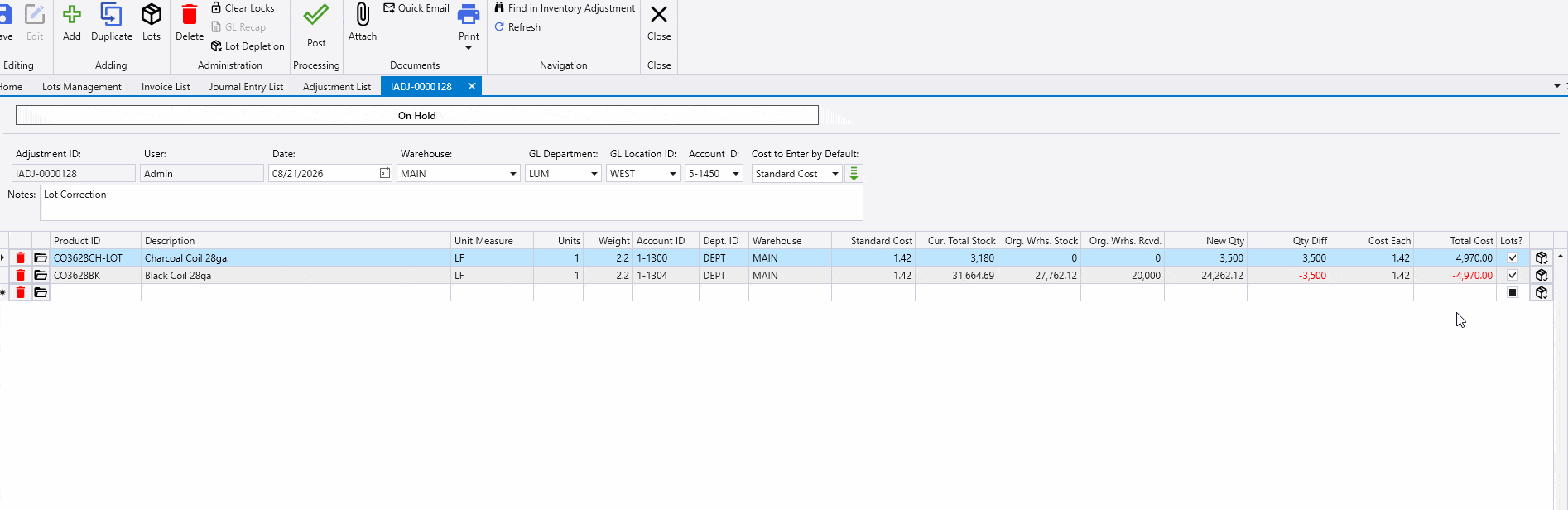
Task: Click in the Notes field
Action: pos(451,204)
